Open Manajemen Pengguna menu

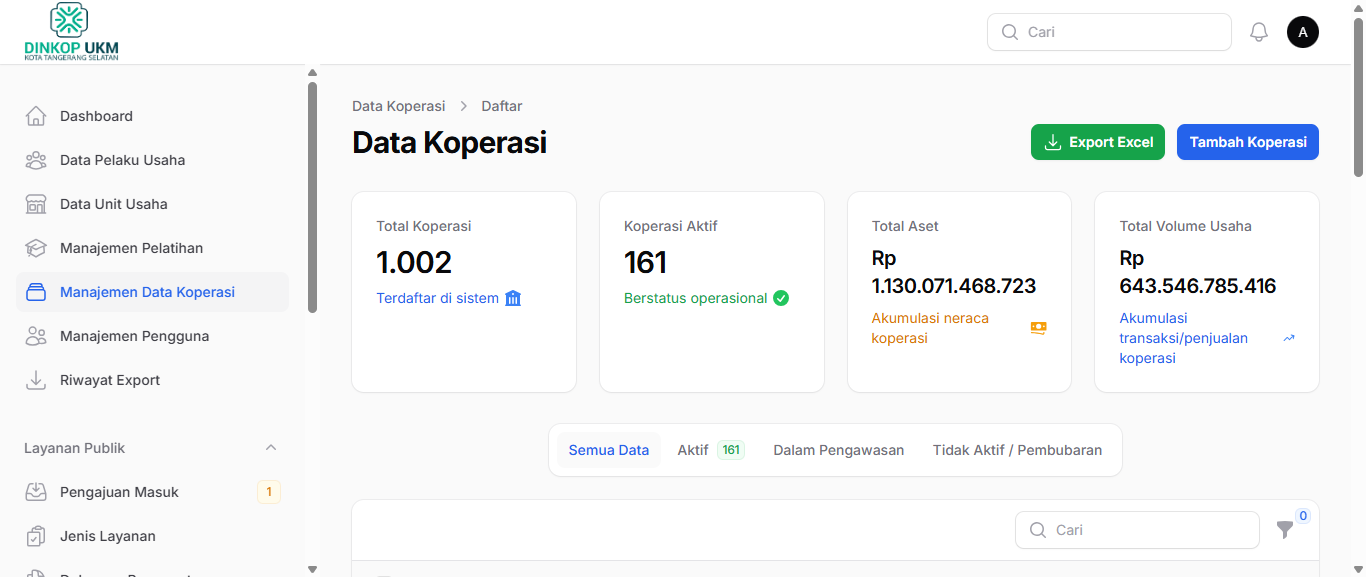tap(152, 336)
